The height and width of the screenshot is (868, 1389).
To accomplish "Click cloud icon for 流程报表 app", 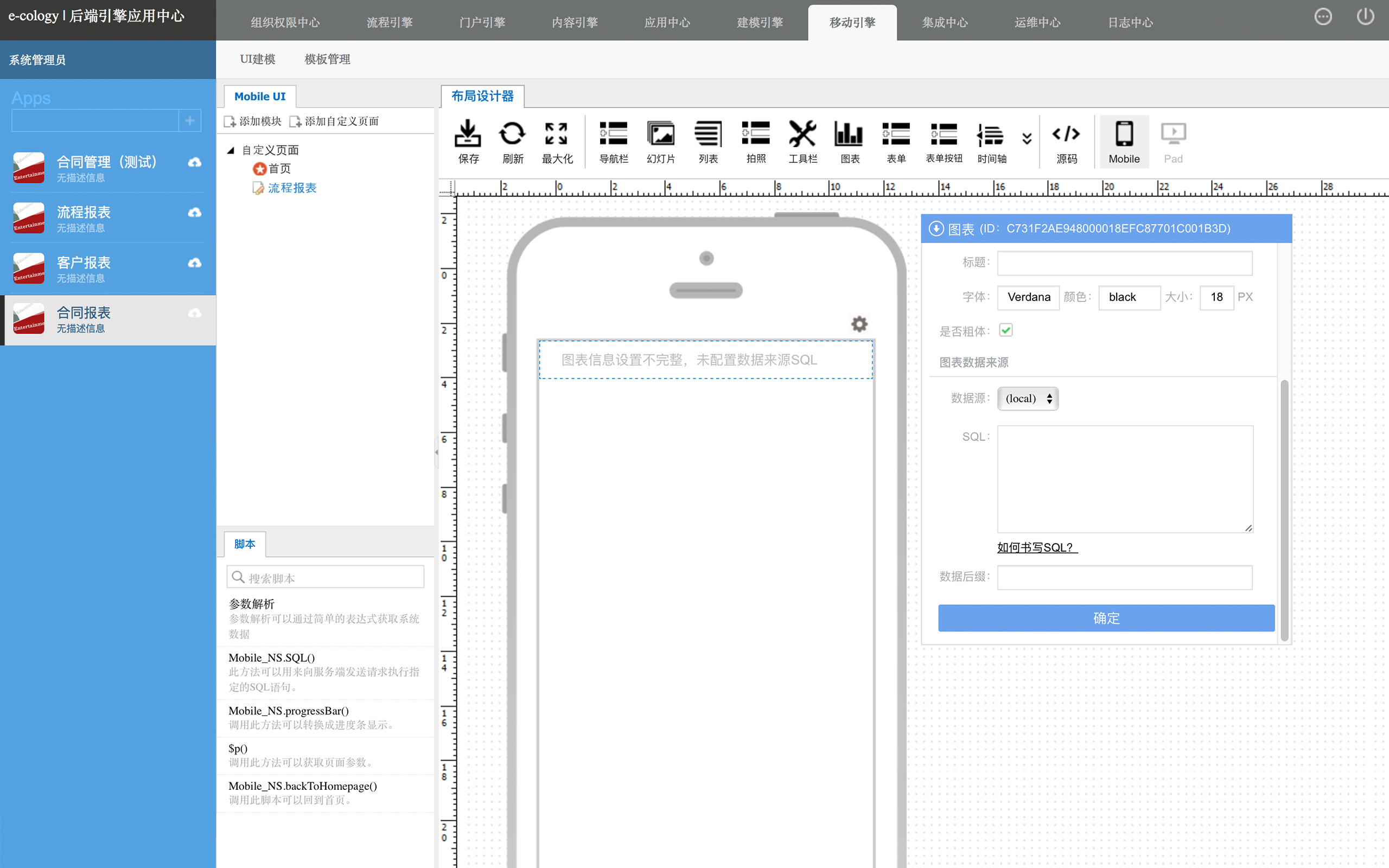I will pos(195,213).
